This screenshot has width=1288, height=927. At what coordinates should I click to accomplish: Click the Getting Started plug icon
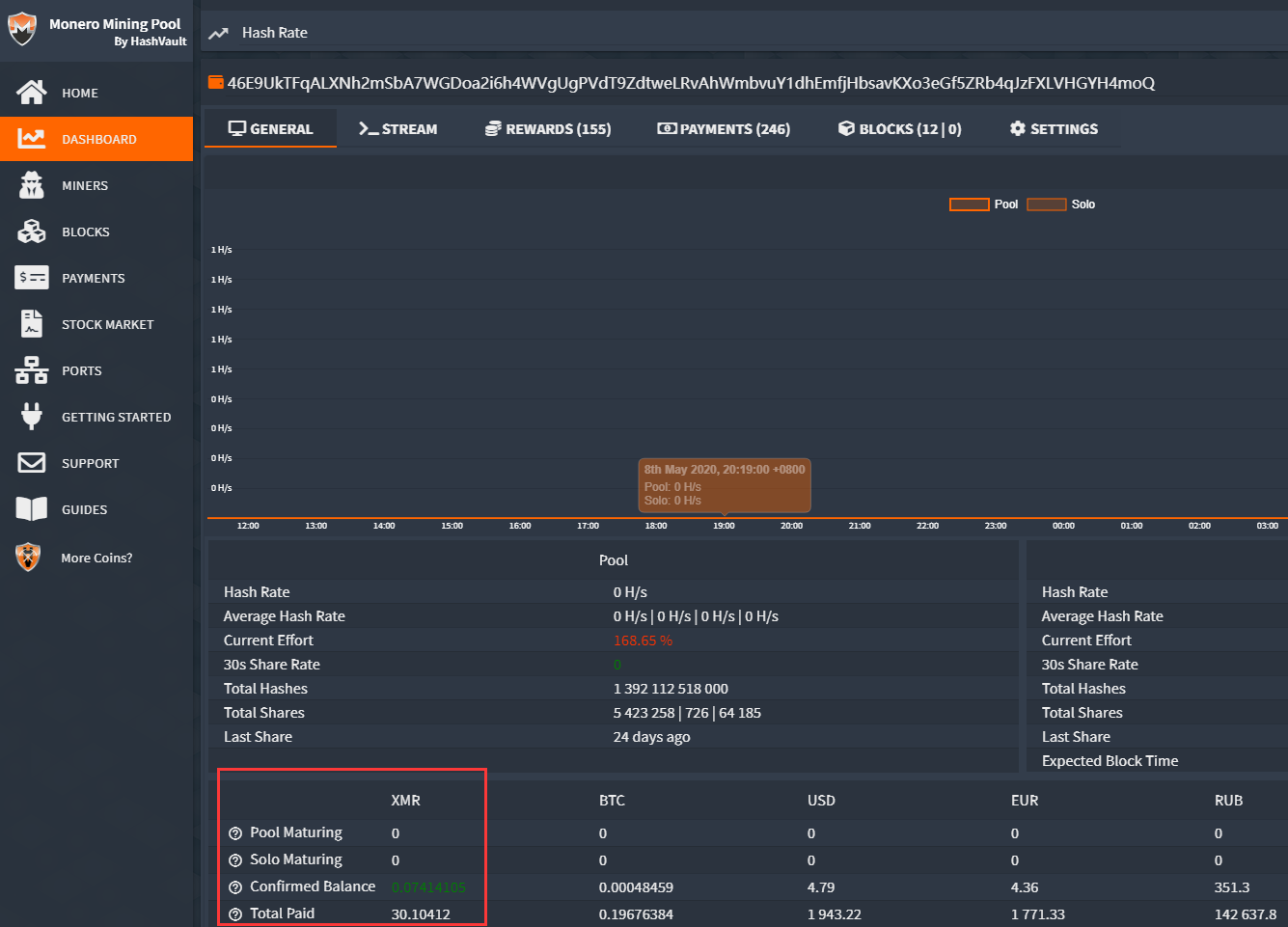click(32, 417)
